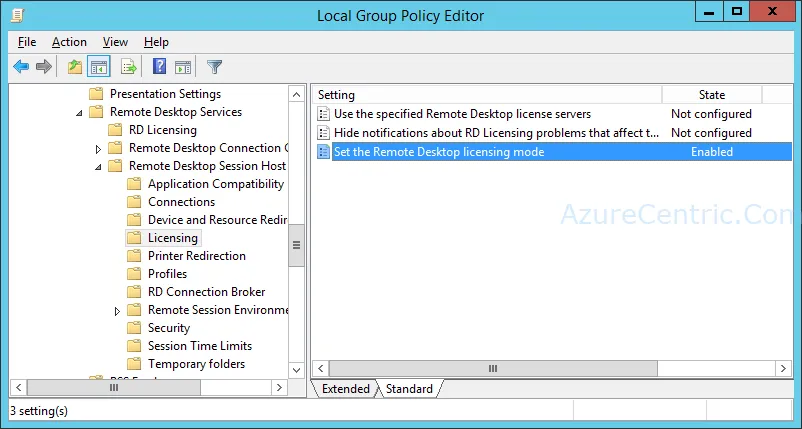802x429 pixels.
Task: Click the settings list horizontal scroll left arrow
Action: coord(321,369)
